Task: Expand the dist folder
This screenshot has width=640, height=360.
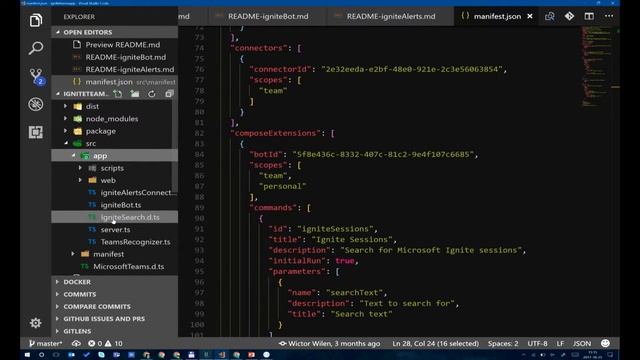Action: pos(92,107)
